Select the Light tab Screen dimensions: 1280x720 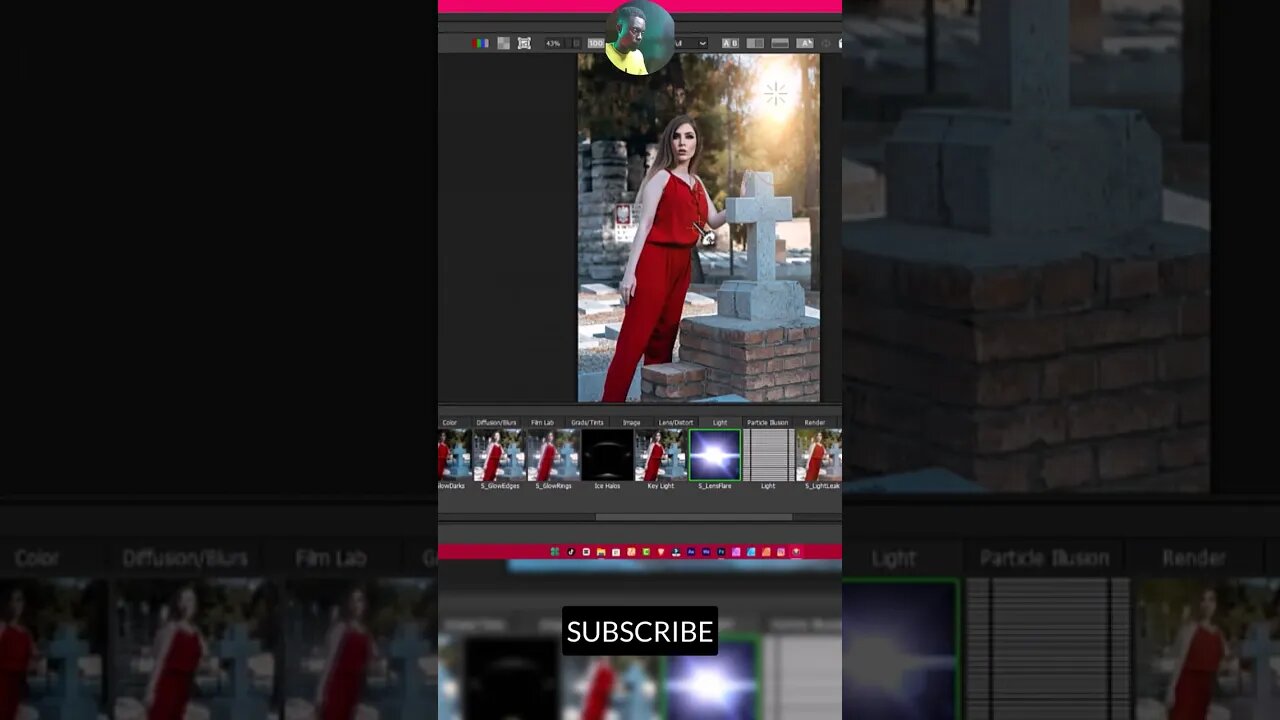click(x=720, y=422)
